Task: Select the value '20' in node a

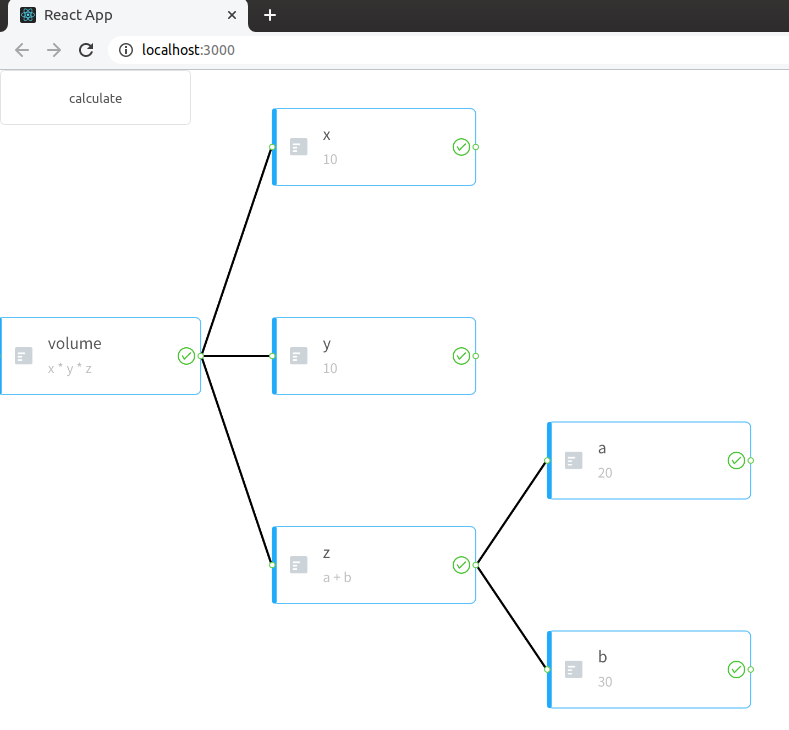Action: point(605,473)
